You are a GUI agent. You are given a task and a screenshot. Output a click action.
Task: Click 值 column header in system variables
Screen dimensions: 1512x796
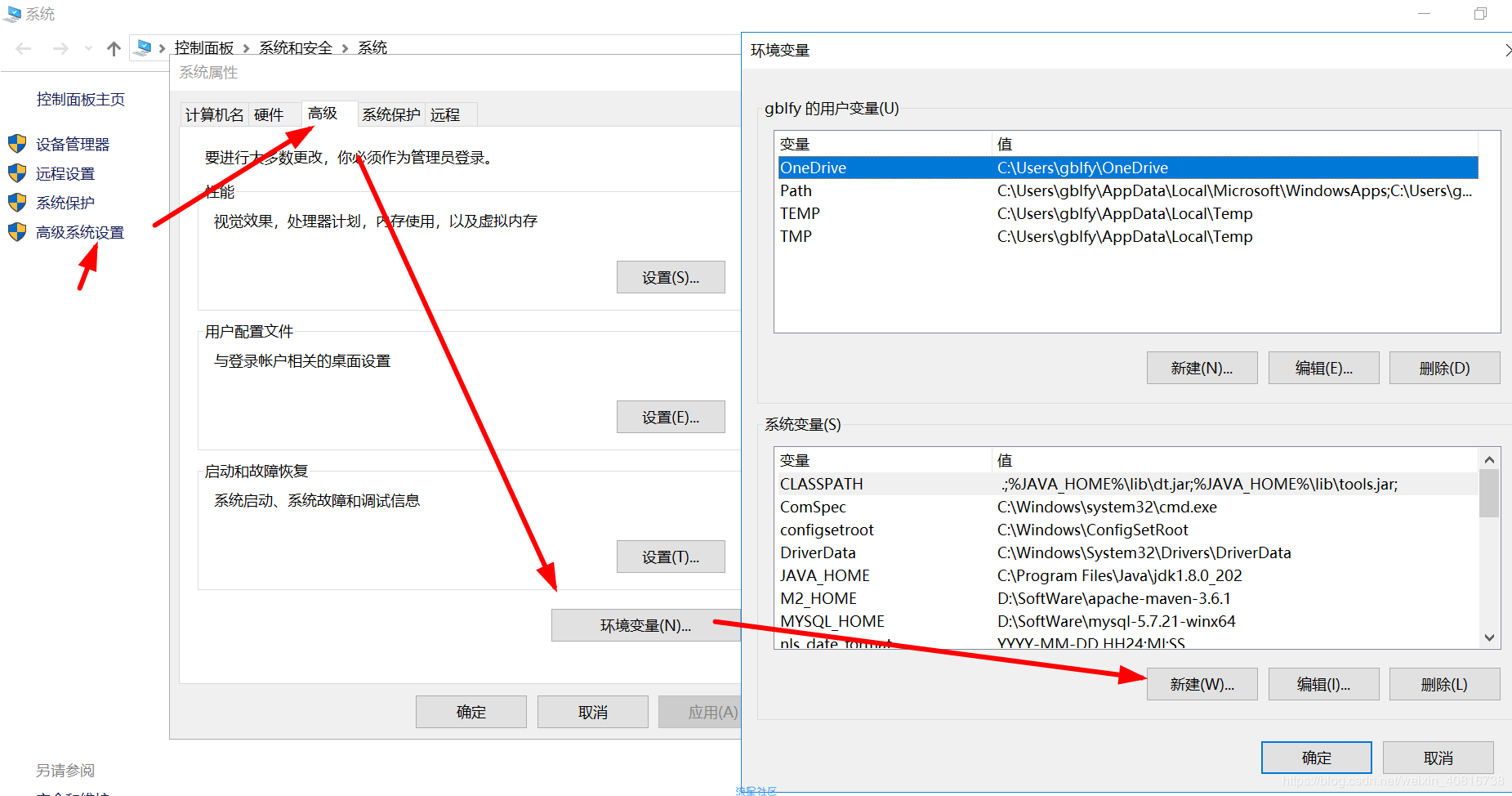1236,461
